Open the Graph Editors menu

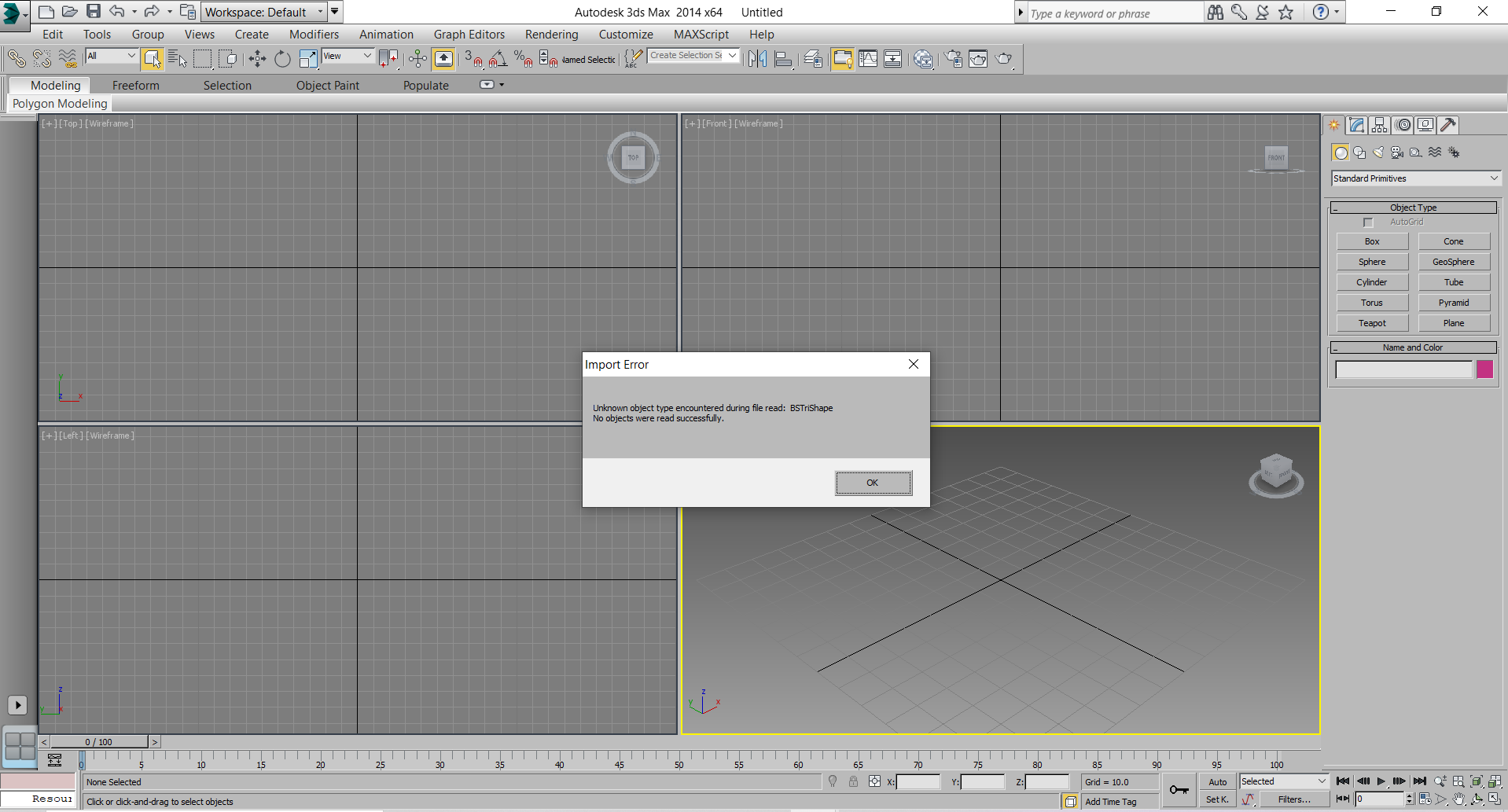469,35
